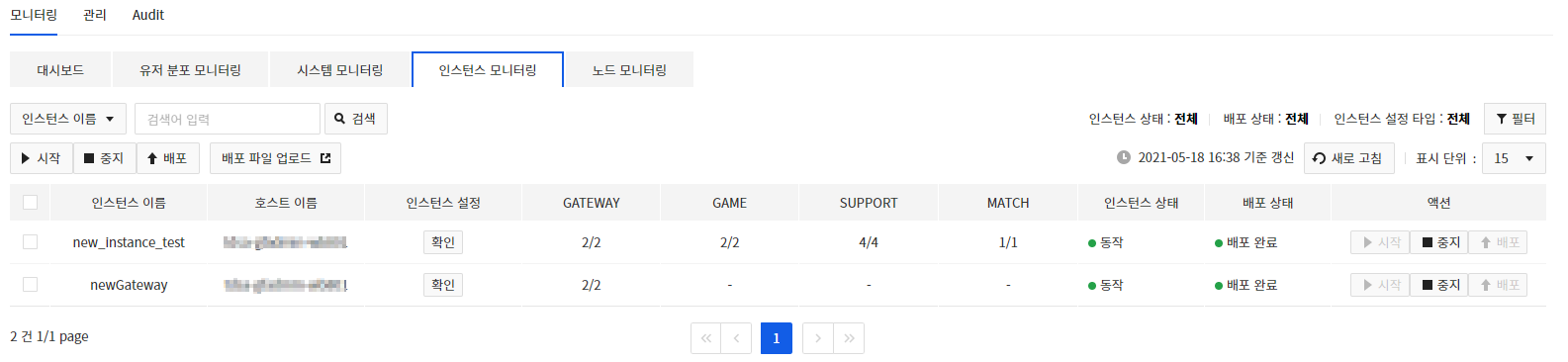Toggle the select-all checkbox in table header
The height and width of the screenshot is (362, 1568).
[x=30, y=203]
